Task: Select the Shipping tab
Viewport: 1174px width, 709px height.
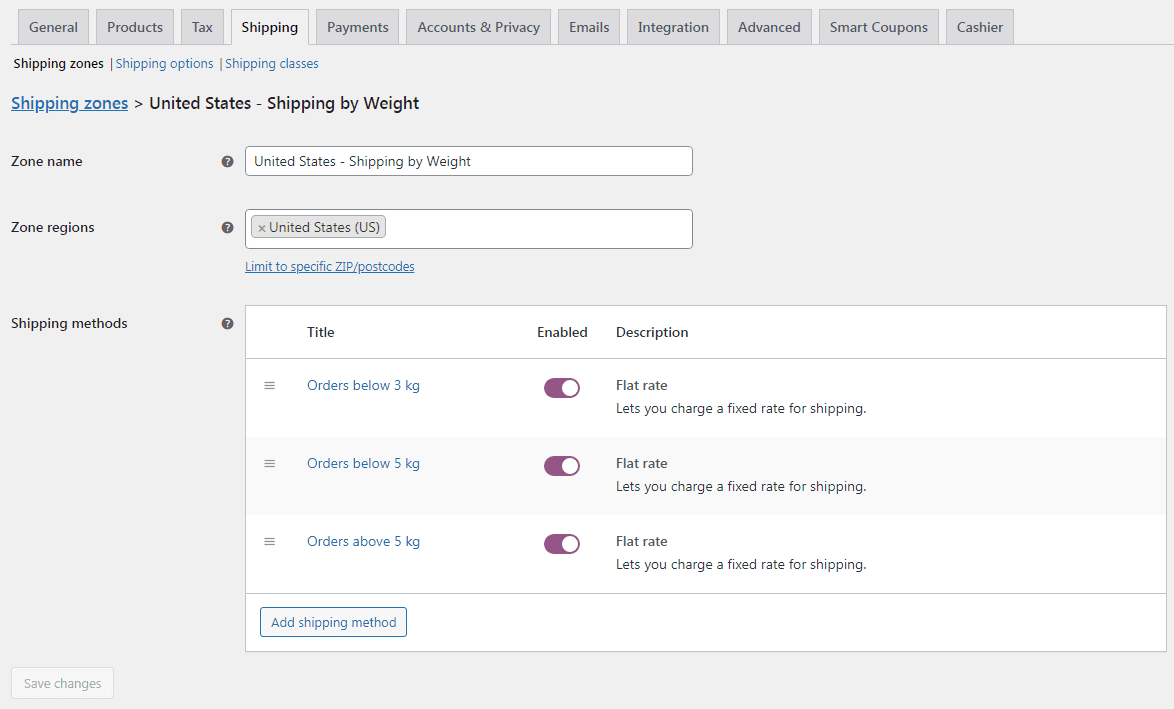Action: pyautogui.click(x=270, y=27)
